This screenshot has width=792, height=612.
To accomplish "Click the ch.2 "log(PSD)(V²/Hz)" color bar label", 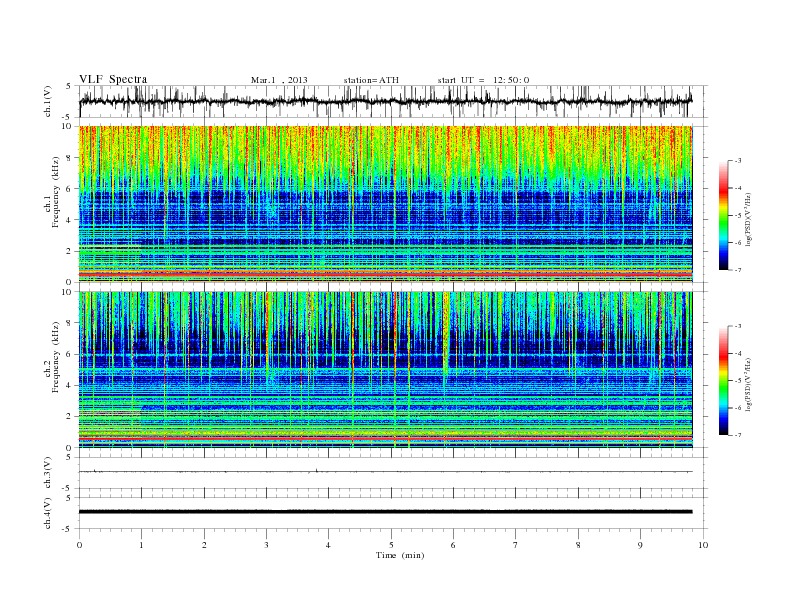I will 750,384.
